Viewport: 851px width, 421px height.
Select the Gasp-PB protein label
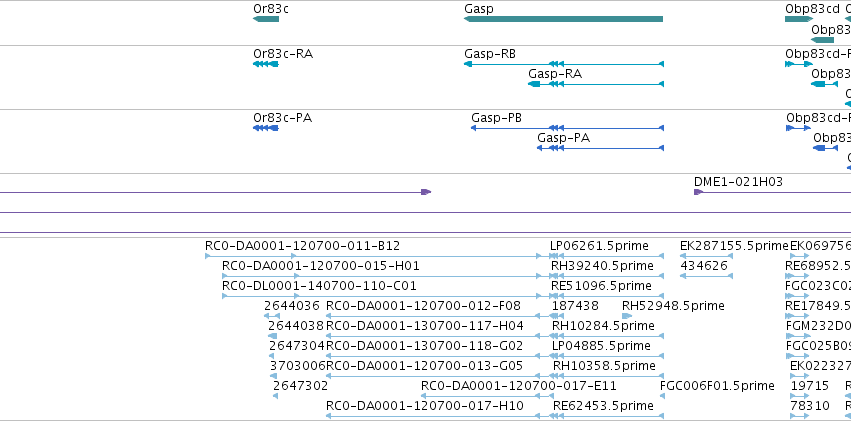pos(497,118)
